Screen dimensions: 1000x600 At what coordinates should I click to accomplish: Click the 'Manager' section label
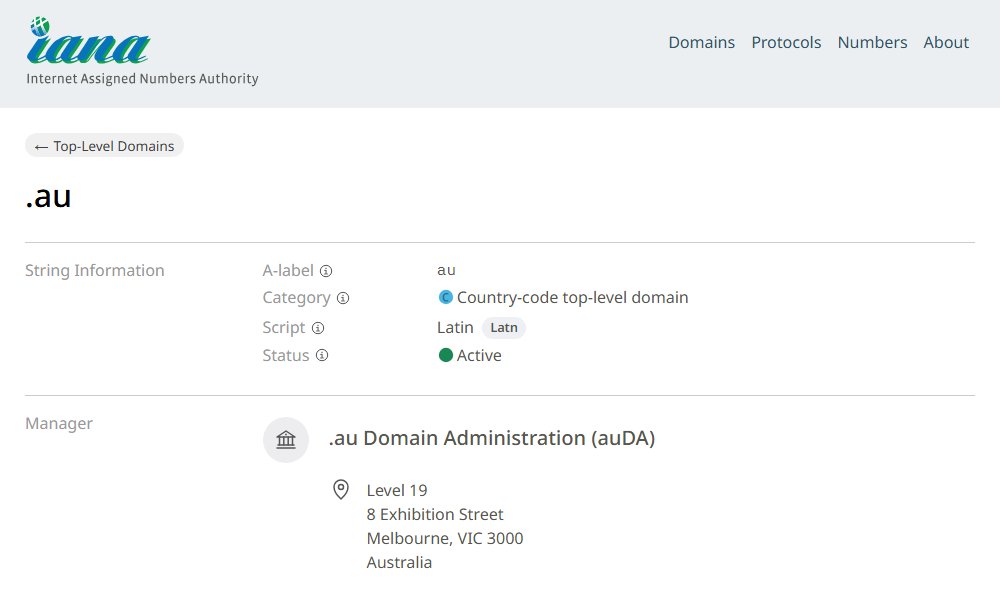59,423
